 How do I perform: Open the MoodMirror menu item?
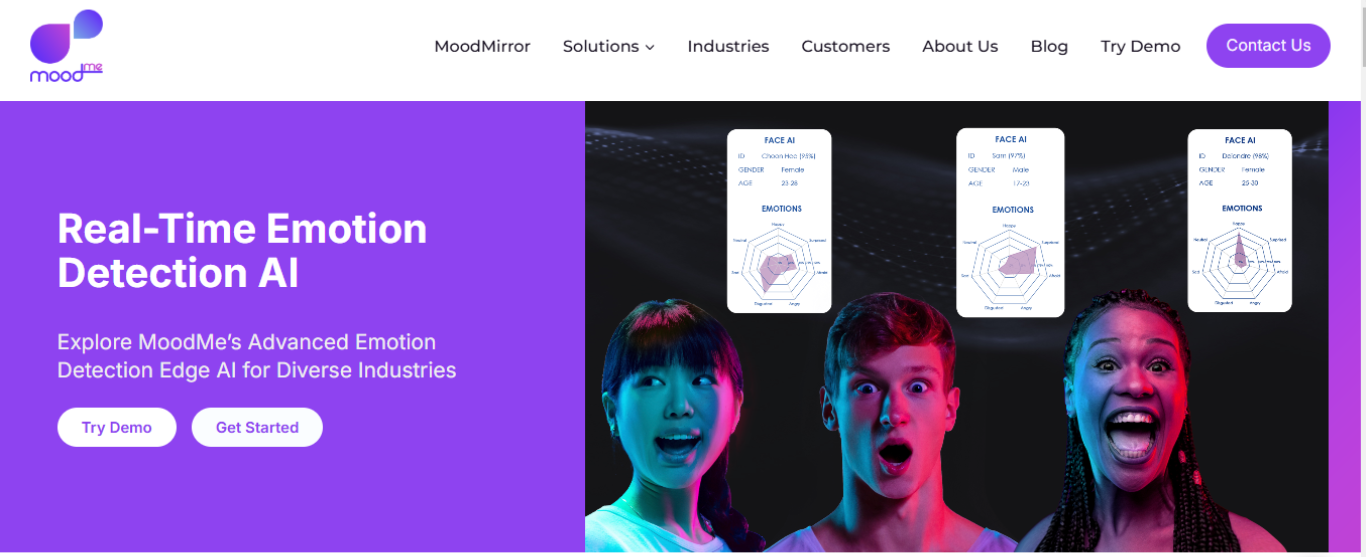coord(482,46)
